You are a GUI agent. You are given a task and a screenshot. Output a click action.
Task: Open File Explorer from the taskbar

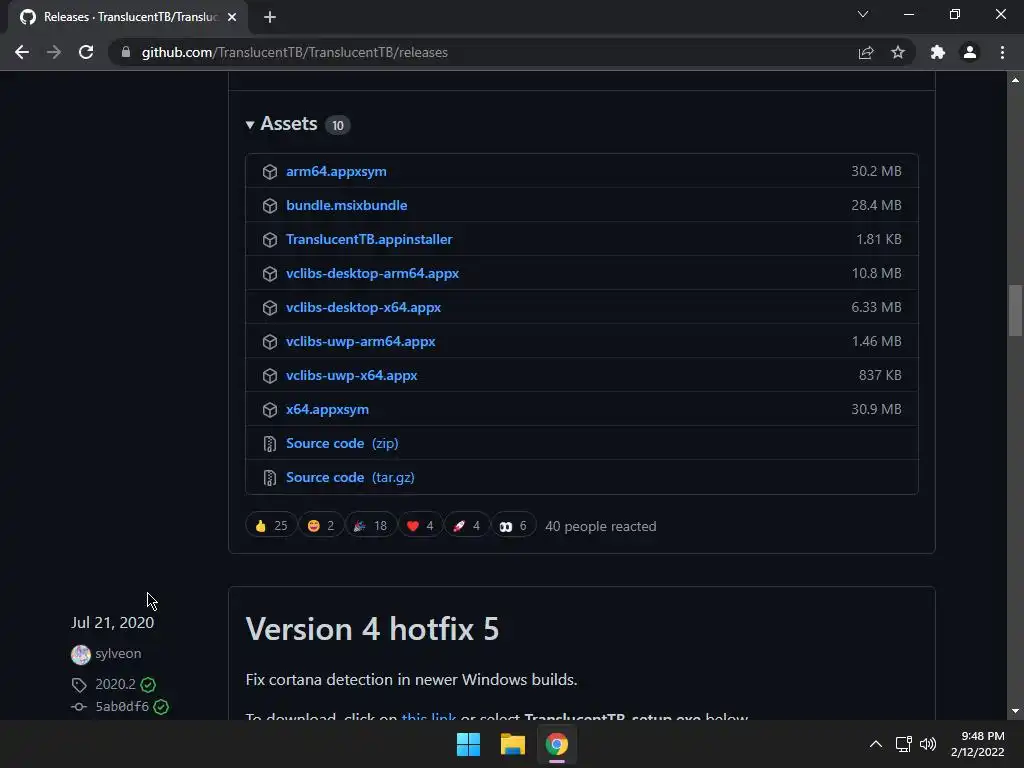click(x=513, y=744)
